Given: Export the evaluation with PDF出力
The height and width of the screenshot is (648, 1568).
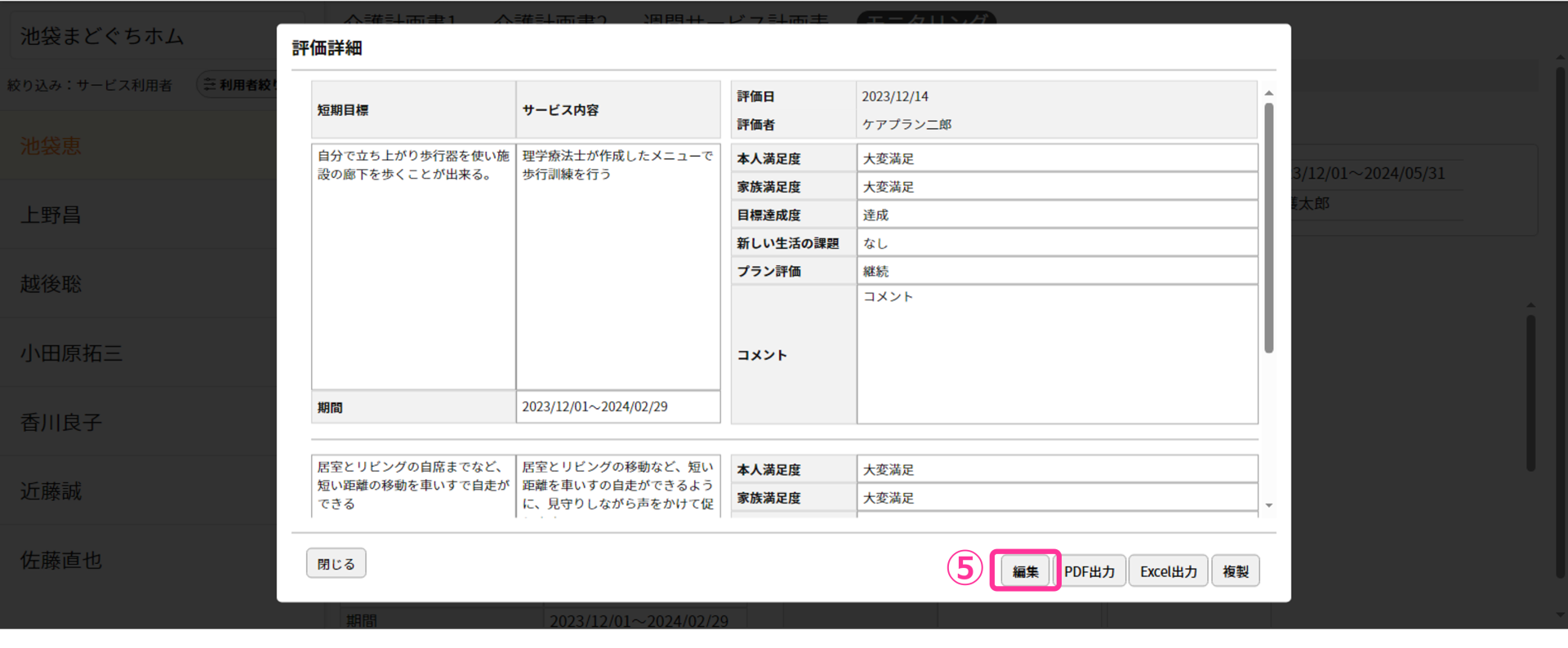Looking at the screenshot, I should (1089, 571).
